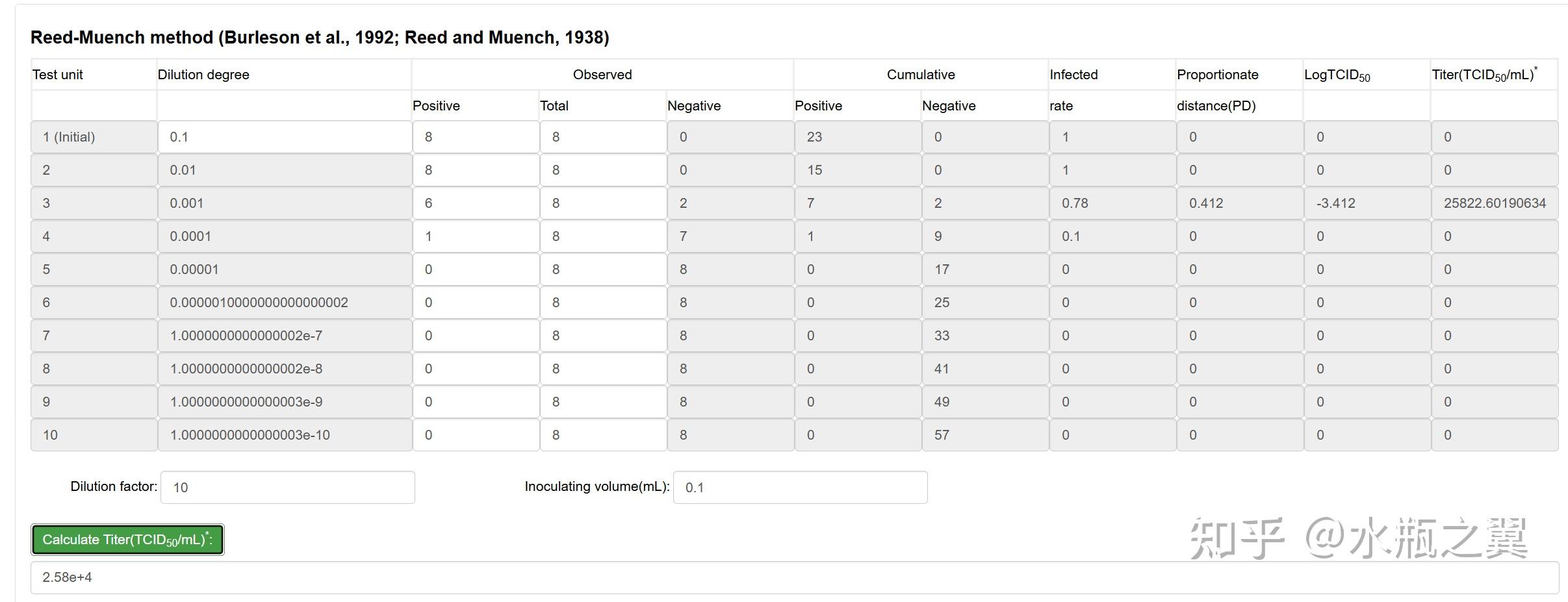Edit the Dilution factor input field
This screenshot has height=602, width=1568.
click(287, 487)
